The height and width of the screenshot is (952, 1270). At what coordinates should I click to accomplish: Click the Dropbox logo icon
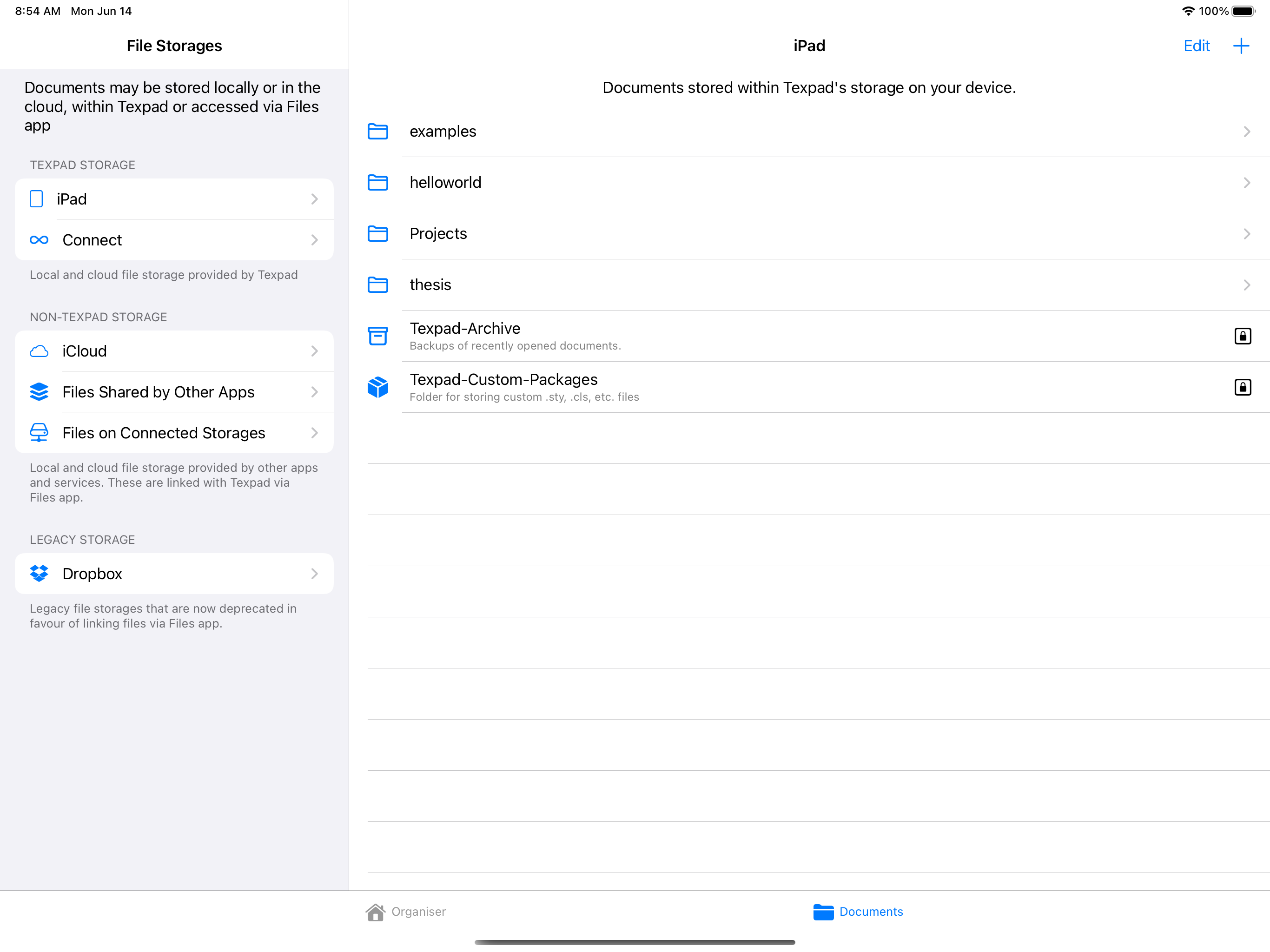click(x=39, y=574)
